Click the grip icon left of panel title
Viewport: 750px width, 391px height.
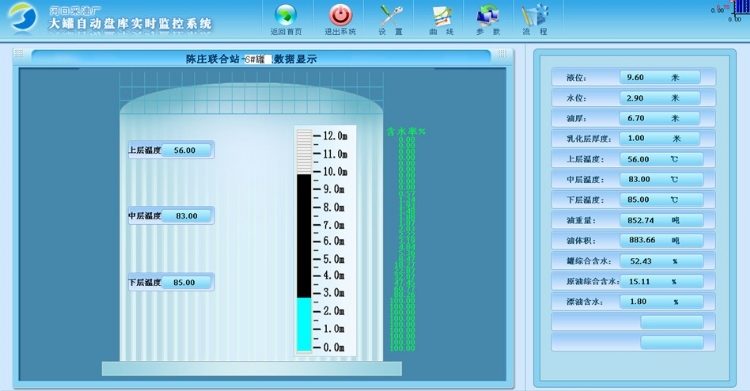pyautogui.click(x=19, y=53)
